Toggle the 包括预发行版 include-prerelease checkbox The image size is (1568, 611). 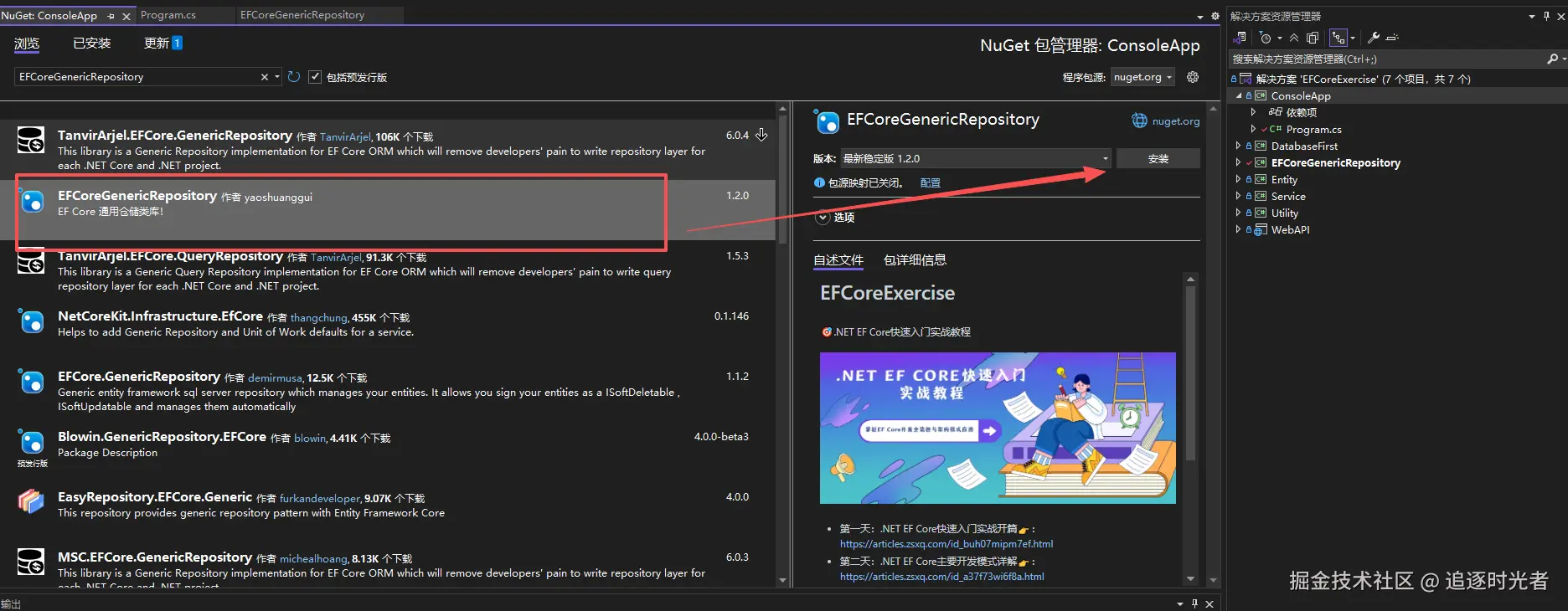315,77
